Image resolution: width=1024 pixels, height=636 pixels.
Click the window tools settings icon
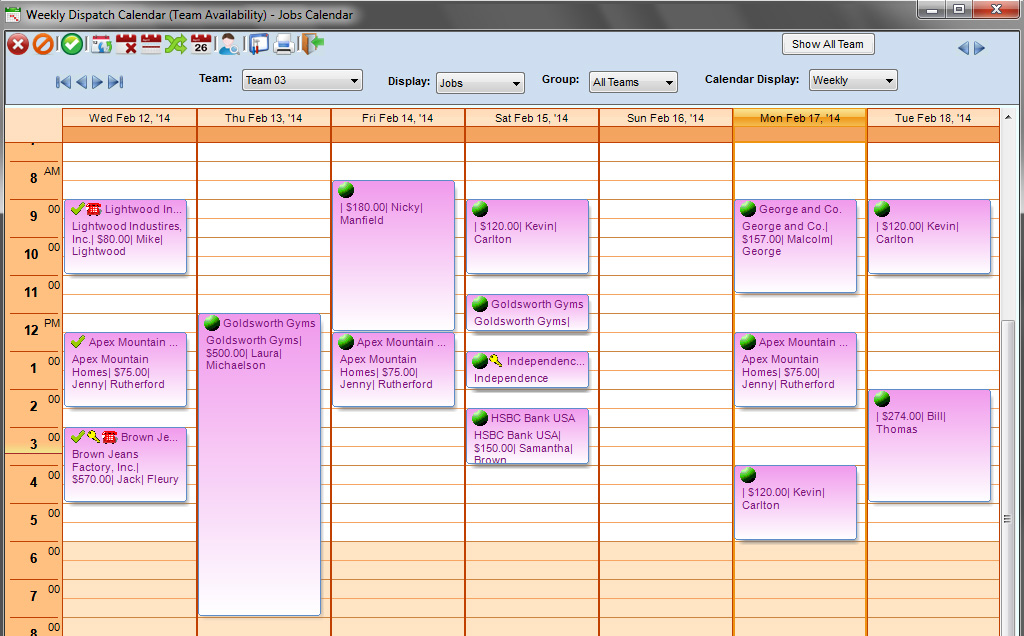[x=259, y=44]
